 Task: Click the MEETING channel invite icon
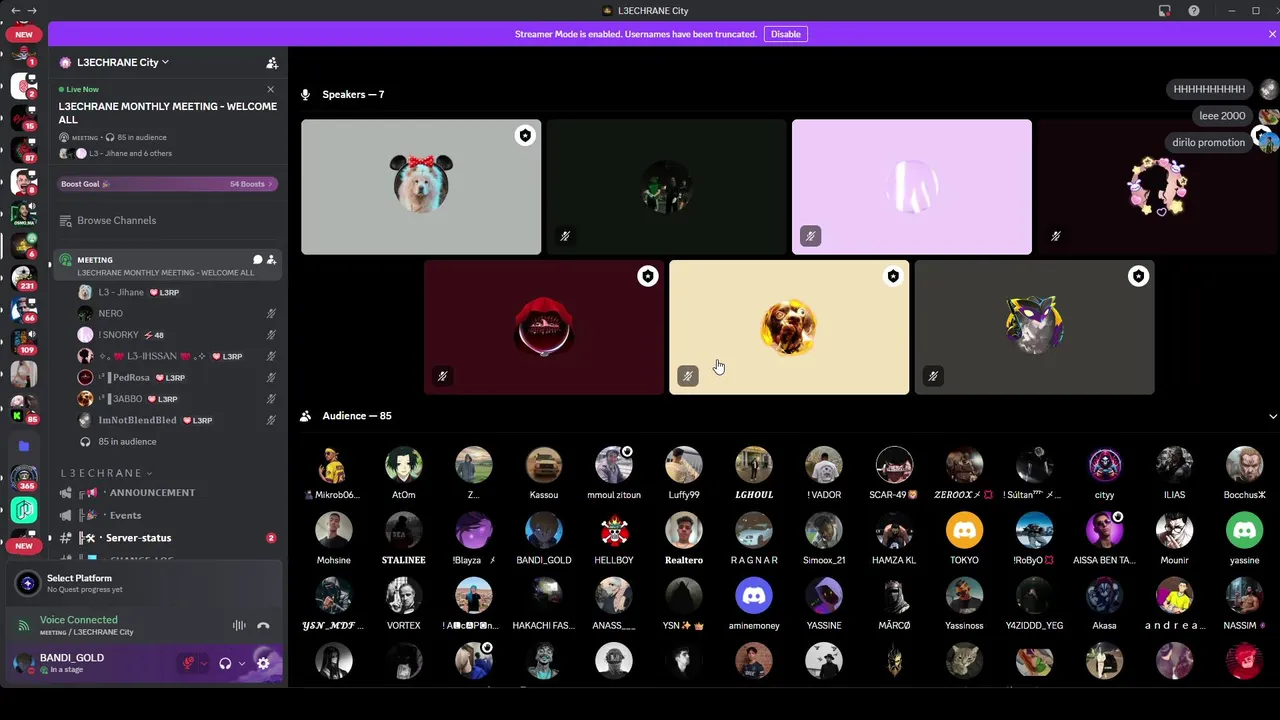[x=271, y=260]
